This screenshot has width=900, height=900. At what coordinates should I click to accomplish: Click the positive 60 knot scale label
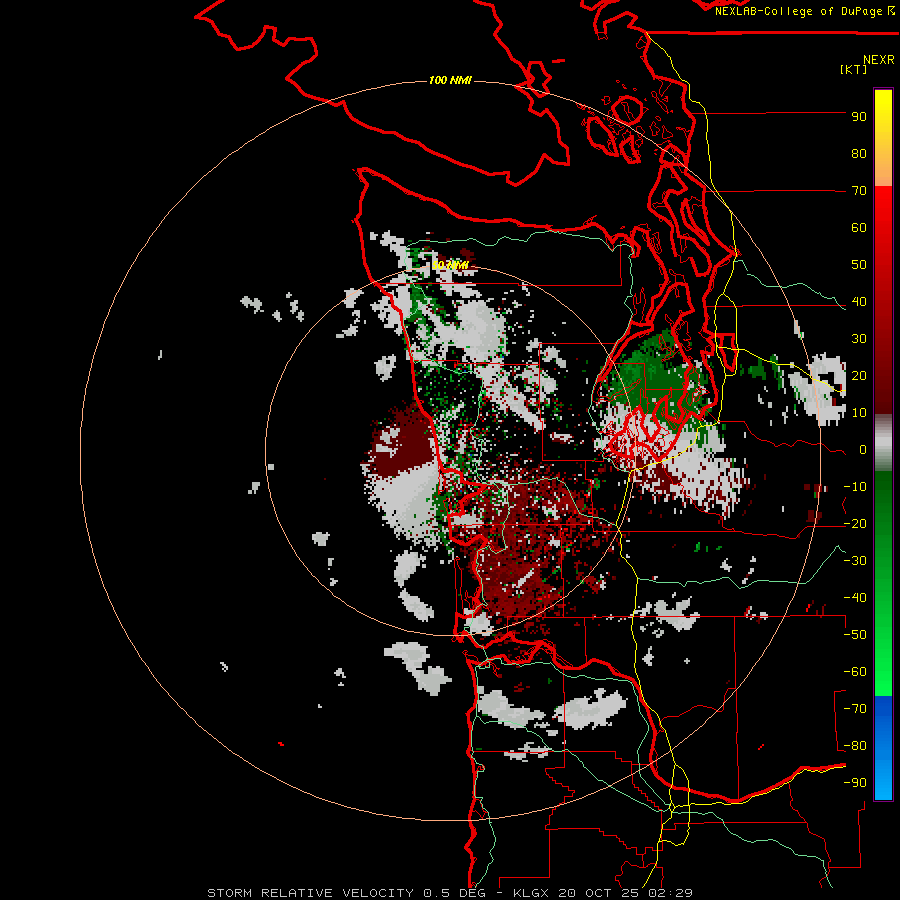pos(859,227)
